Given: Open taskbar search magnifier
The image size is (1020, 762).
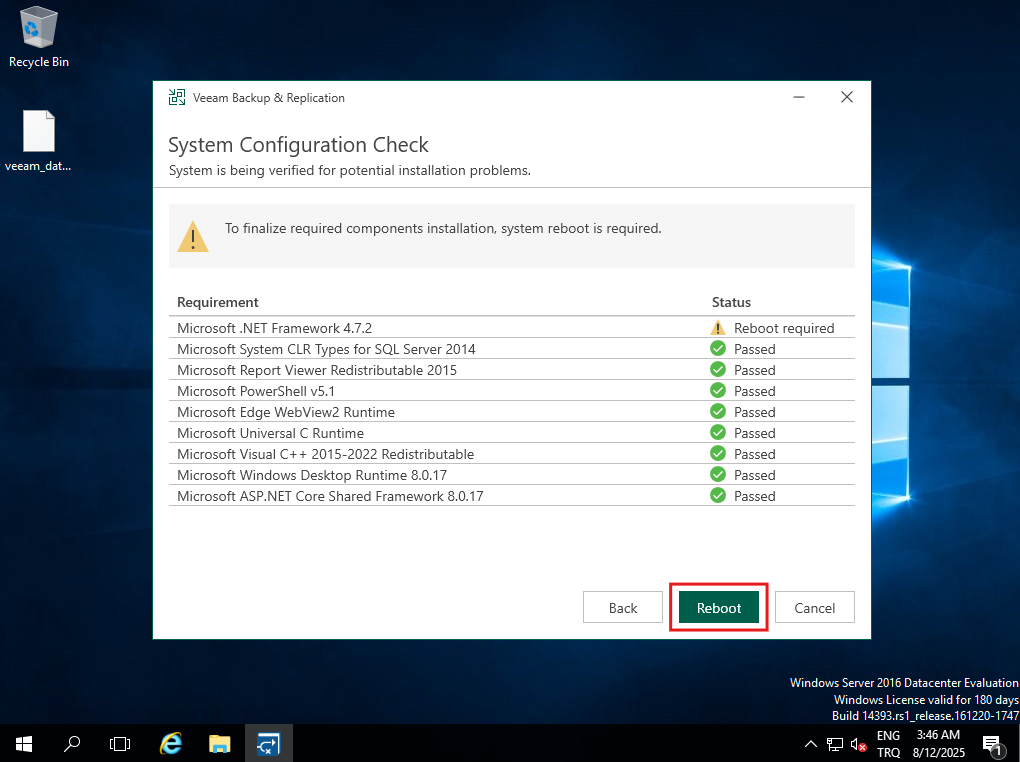Looking at the screenshot, I should (x=72, y=743).
